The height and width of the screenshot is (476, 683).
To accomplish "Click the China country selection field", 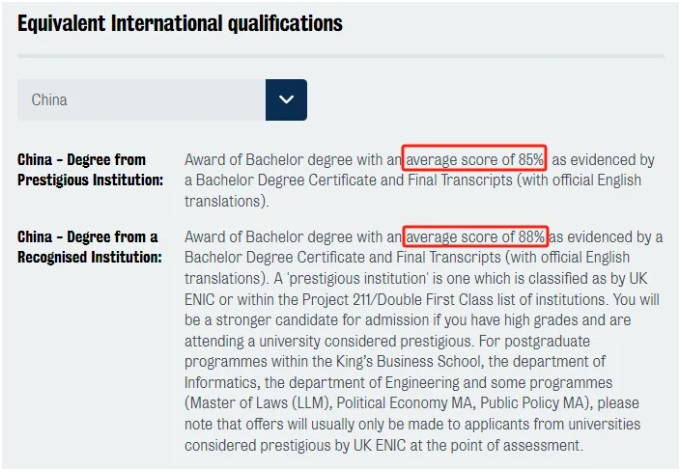I will point(141,100).
